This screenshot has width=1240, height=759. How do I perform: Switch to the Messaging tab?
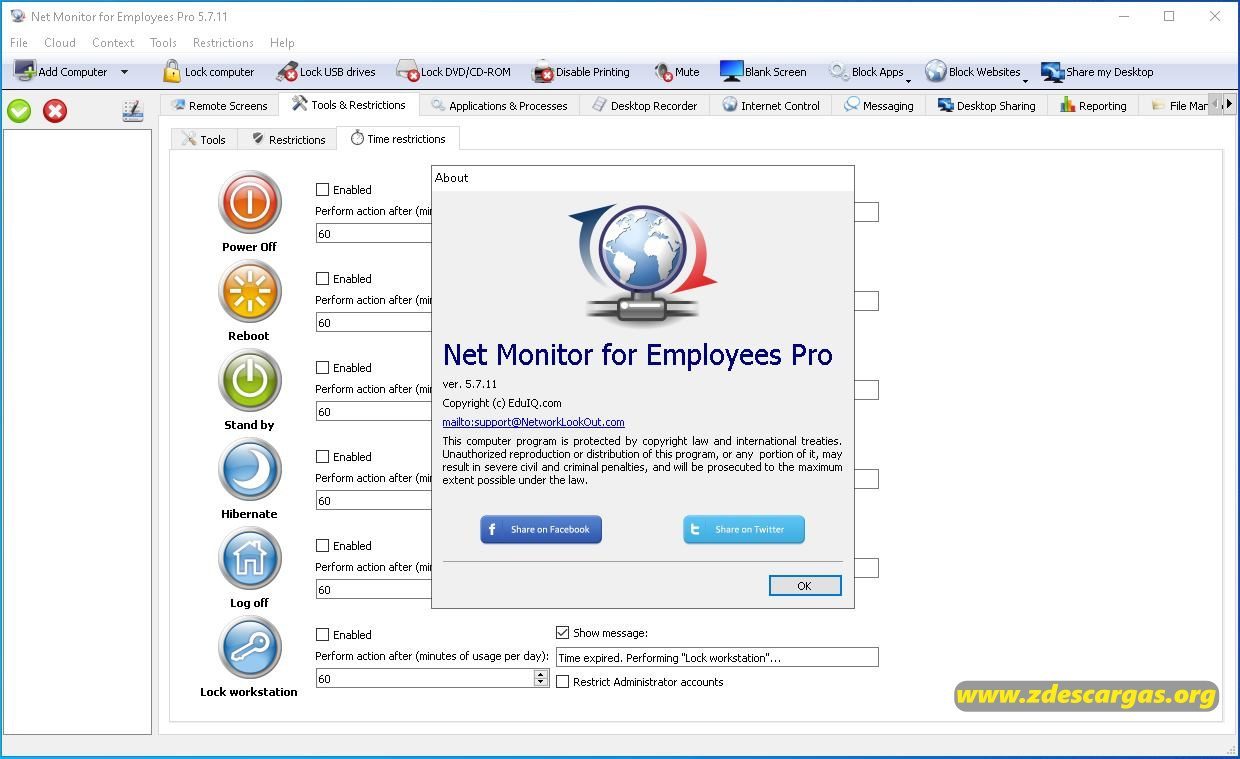click(x=879, y=105)
